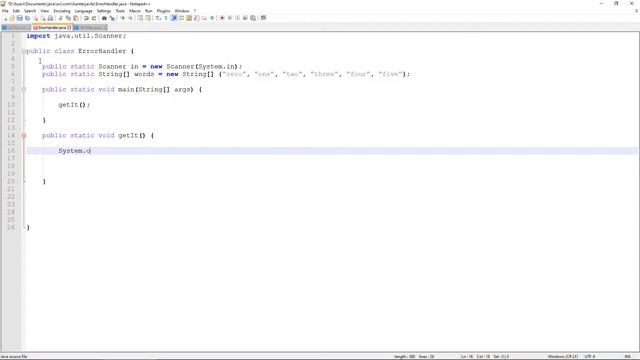The height and width of the screenshot is (360, 640).
Task: Click the Replace toolbar icon
Action: click(x=112, y=18)
